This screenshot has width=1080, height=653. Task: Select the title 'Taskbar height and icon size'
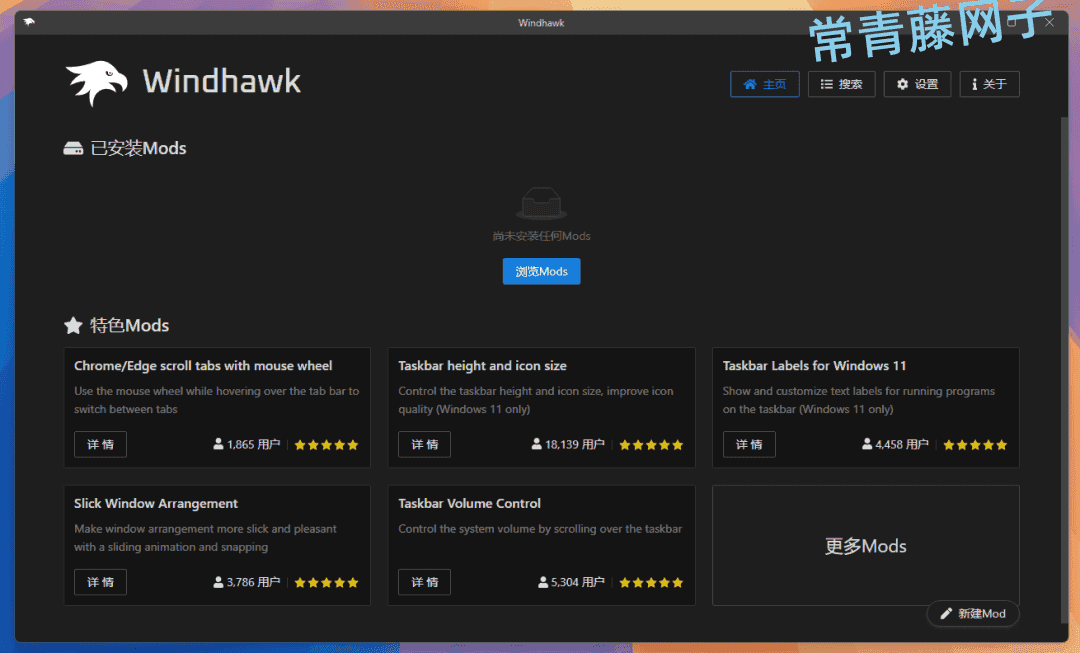pos(482,366)
